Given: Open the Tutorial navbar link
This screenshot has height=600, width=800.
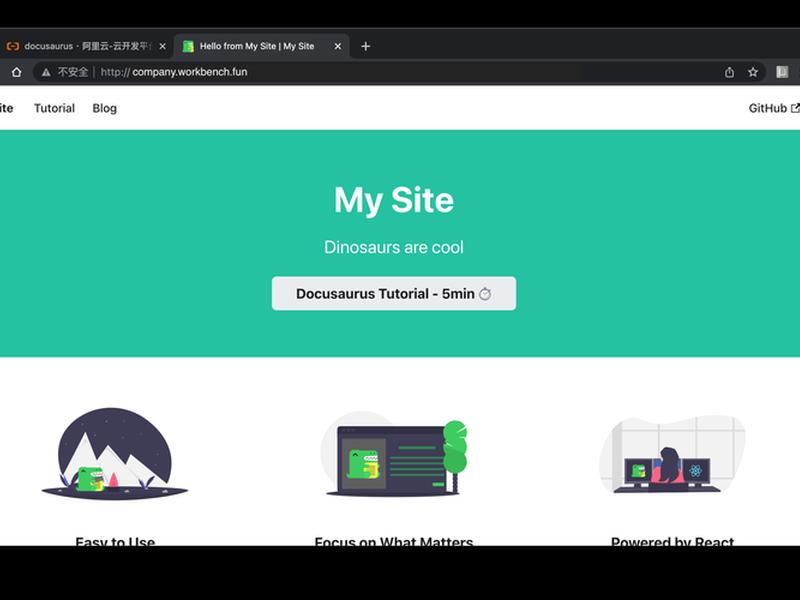Looking at the screenshot, I should pos(55,108).
